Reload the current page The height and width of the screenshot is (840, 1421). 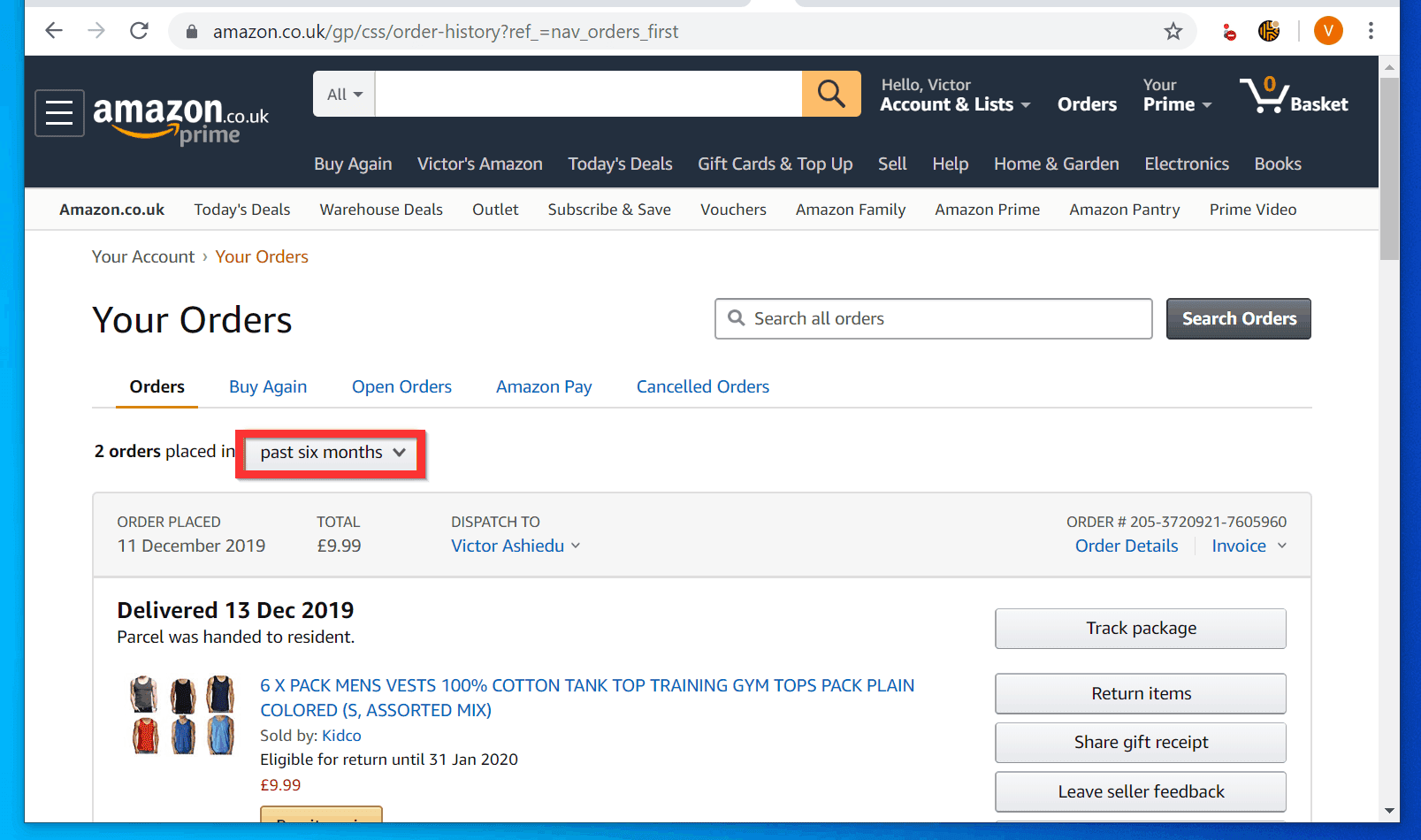(139, 30)
